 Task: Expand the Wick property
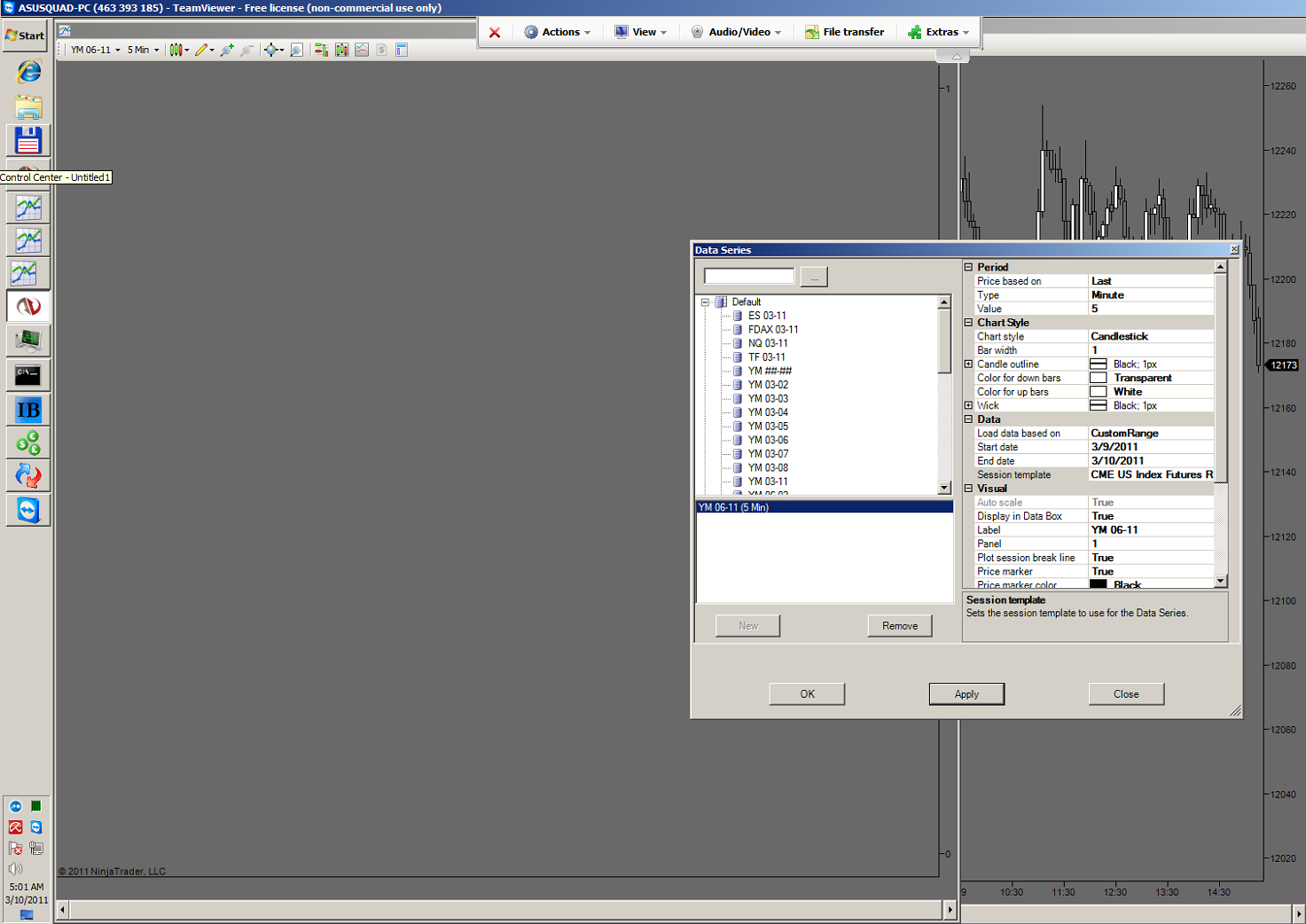click(x=968, y=405)
